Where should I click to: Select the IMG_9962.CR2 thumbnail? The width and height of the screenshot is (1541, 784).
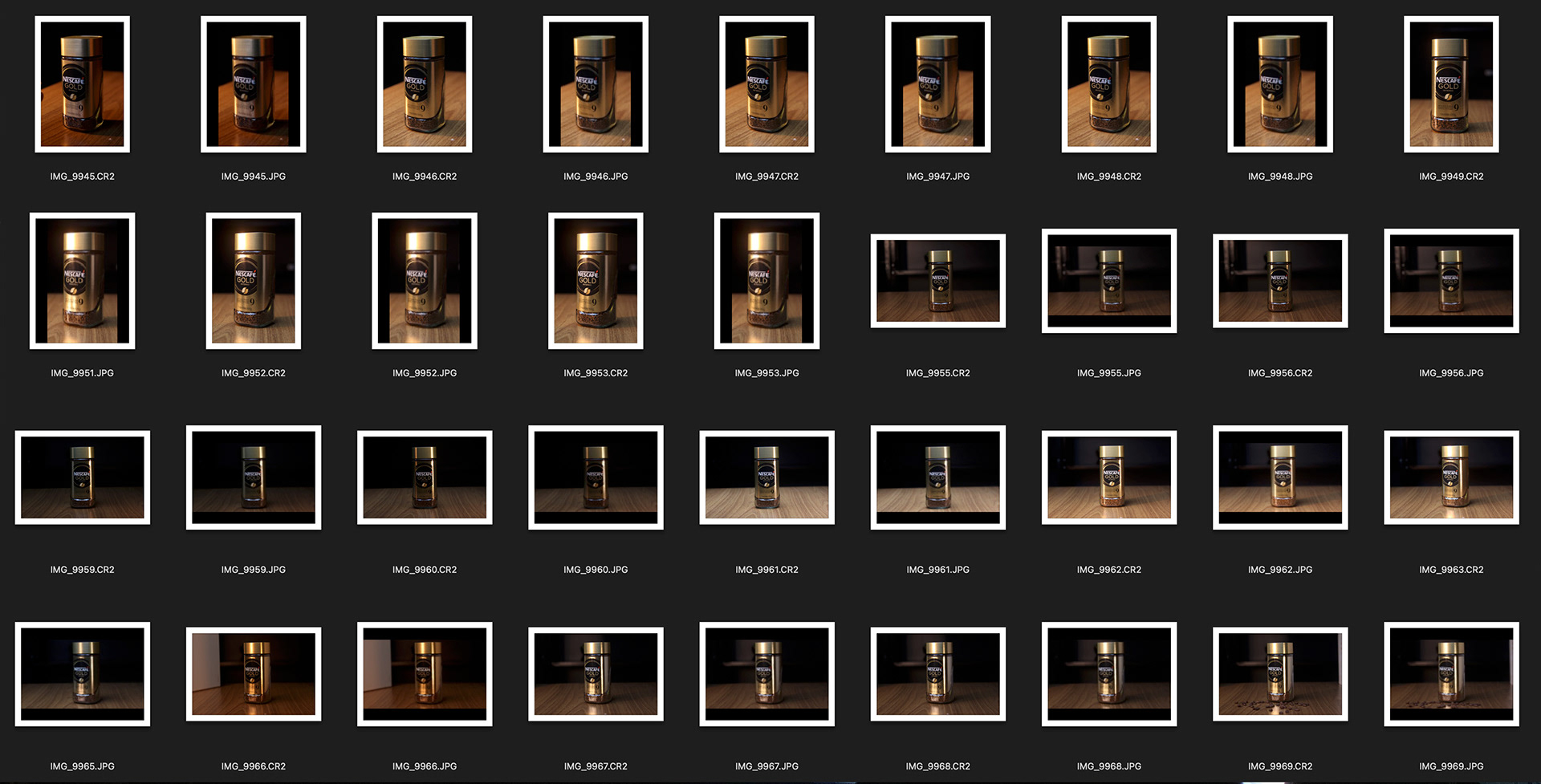coord(1109,477)
